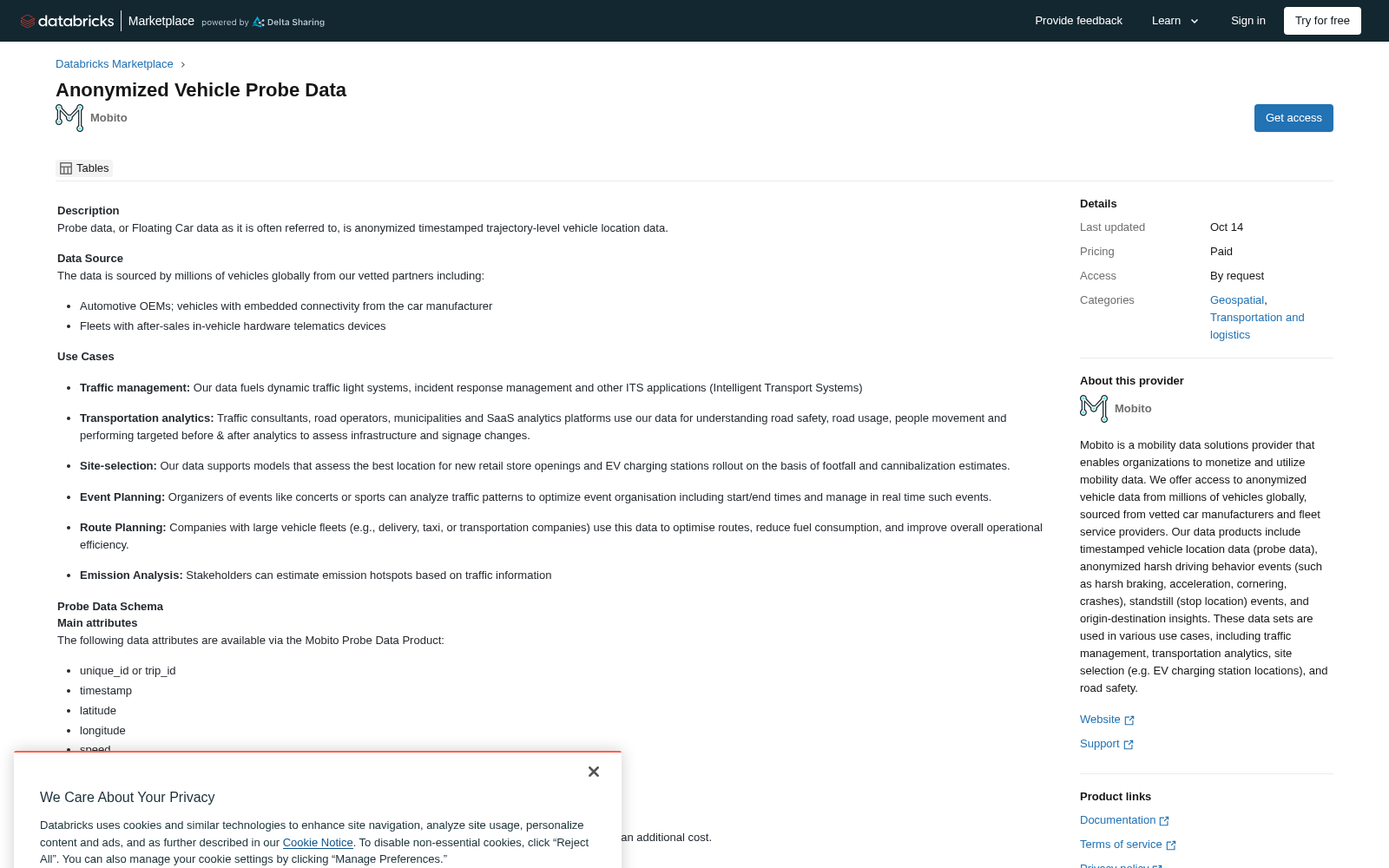Click the page title Anonymized Vehicle Probe Data

pyautogui.click(x=201, y=90)
